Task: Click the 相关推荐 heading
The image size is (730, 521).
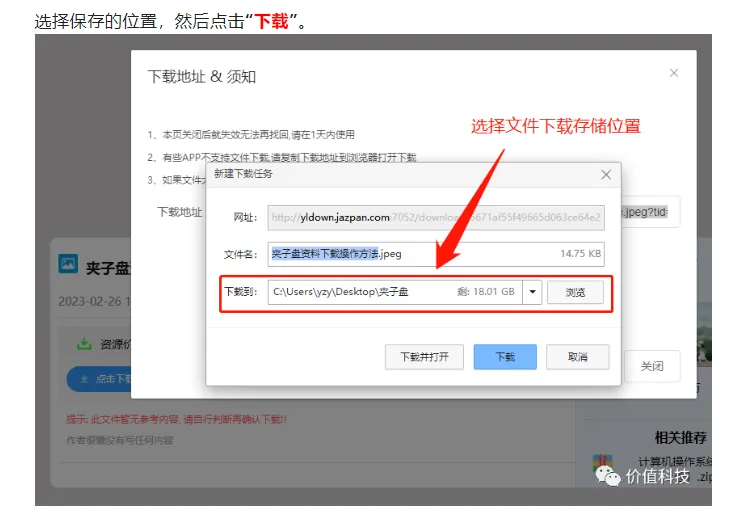Action: point(680,437)
